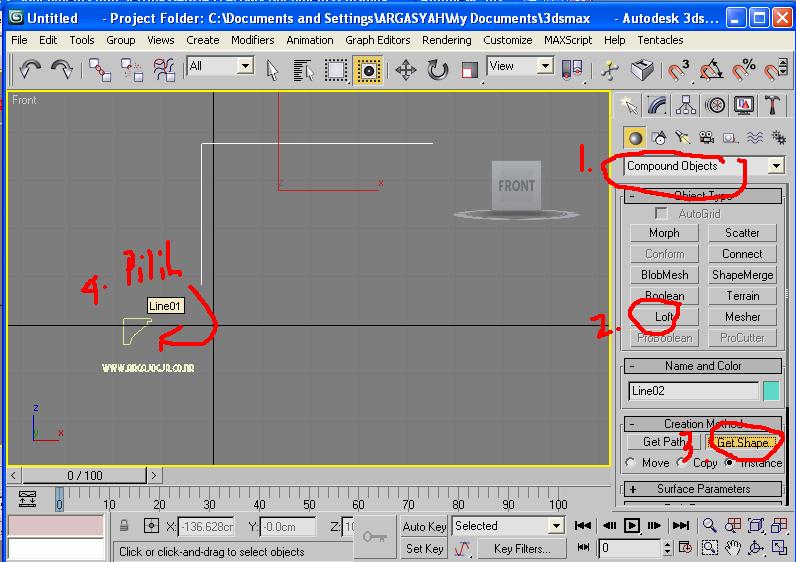Click the 0 / 100 time slider
Image resolution: width=796 pixels, height=562 pixels.
click(84, 476)
